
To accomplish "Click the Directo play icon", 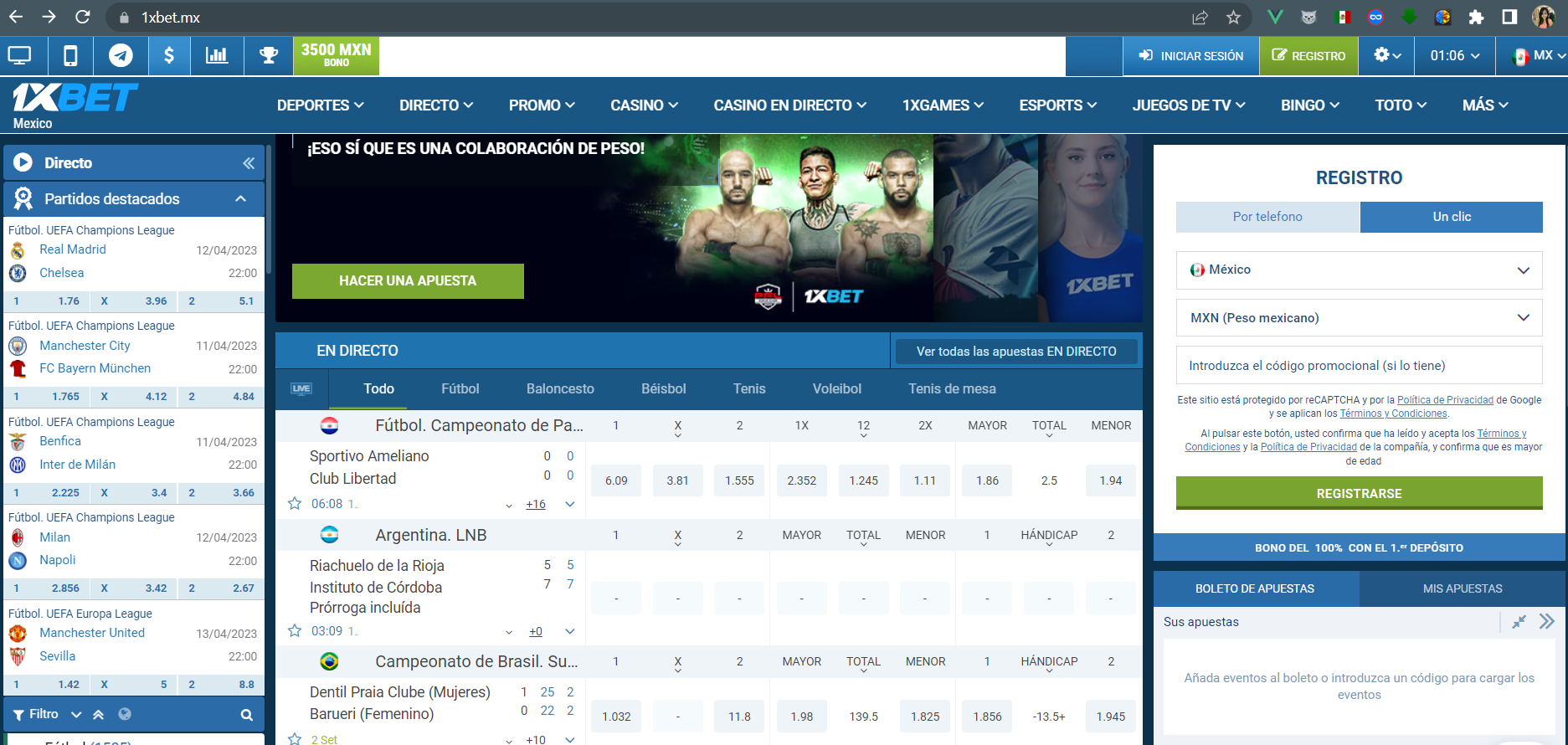I will pyautogui.click(x=23, y=162).
